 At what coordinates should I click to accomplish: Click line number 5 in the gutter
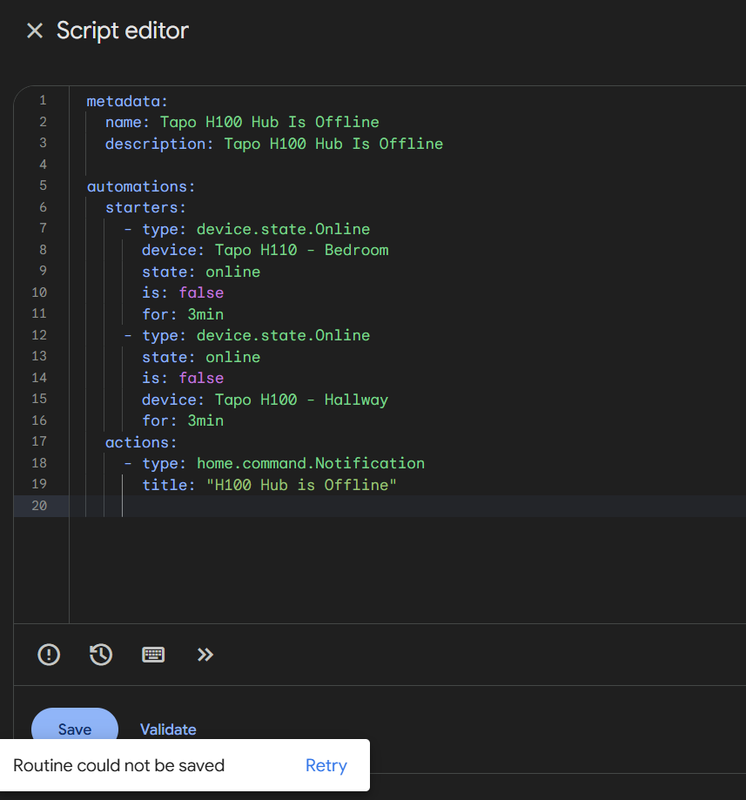pos(43,186)
